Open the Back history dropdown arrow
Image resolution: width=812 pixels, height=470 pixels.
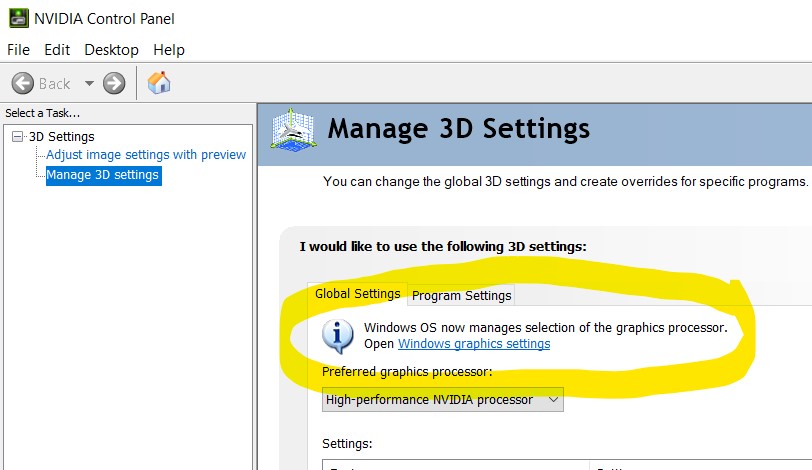(x=89, y=83)
